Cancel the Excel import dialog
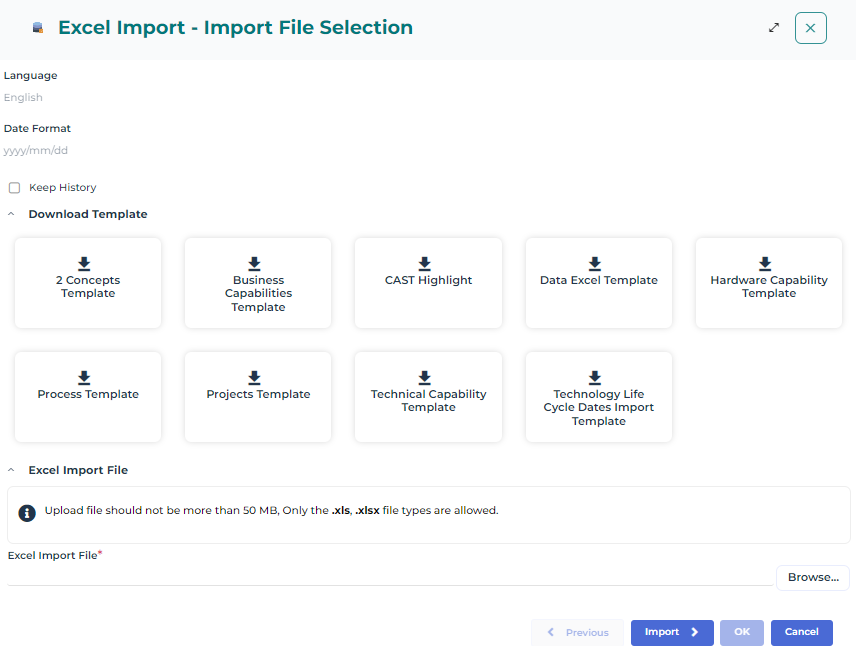 pyautogui.click(x=801, y=633)
